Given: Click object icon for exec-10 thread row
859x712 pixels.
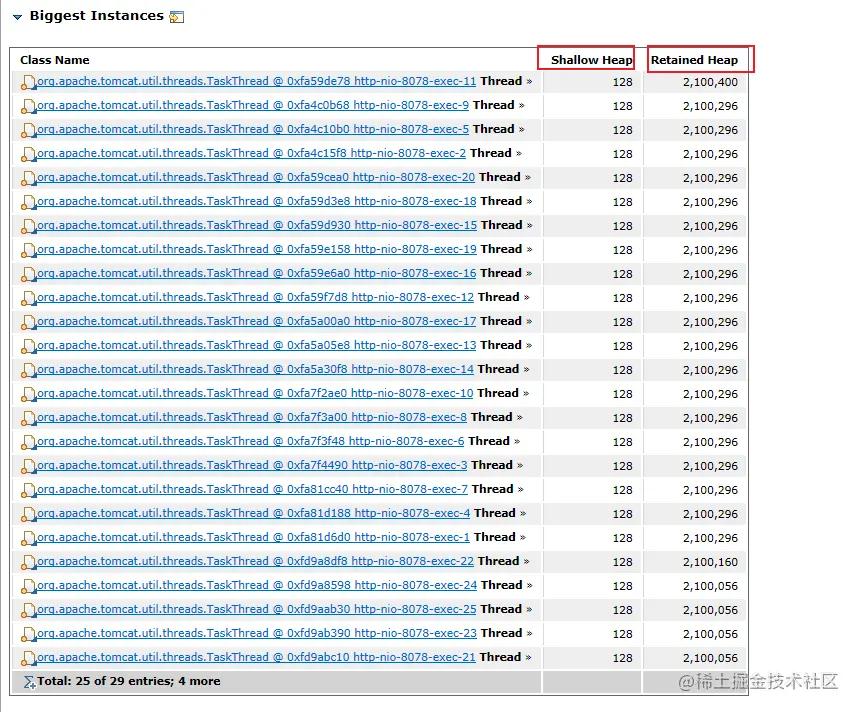Looking at the screenshot, I should pos(28,394).
